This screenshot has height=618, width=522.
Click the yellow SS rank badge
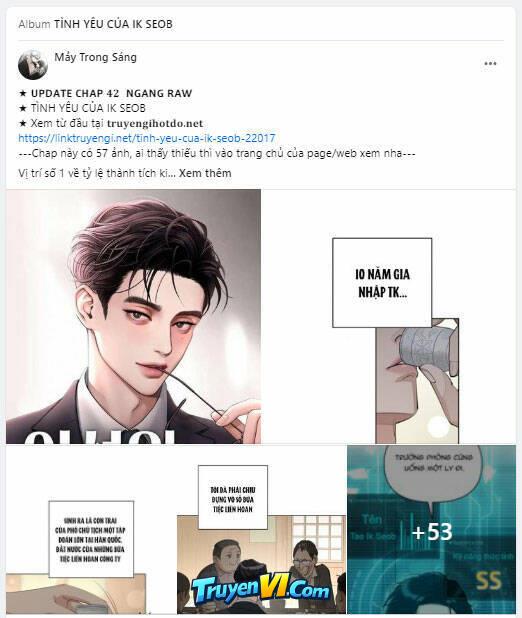coord(488,580)
